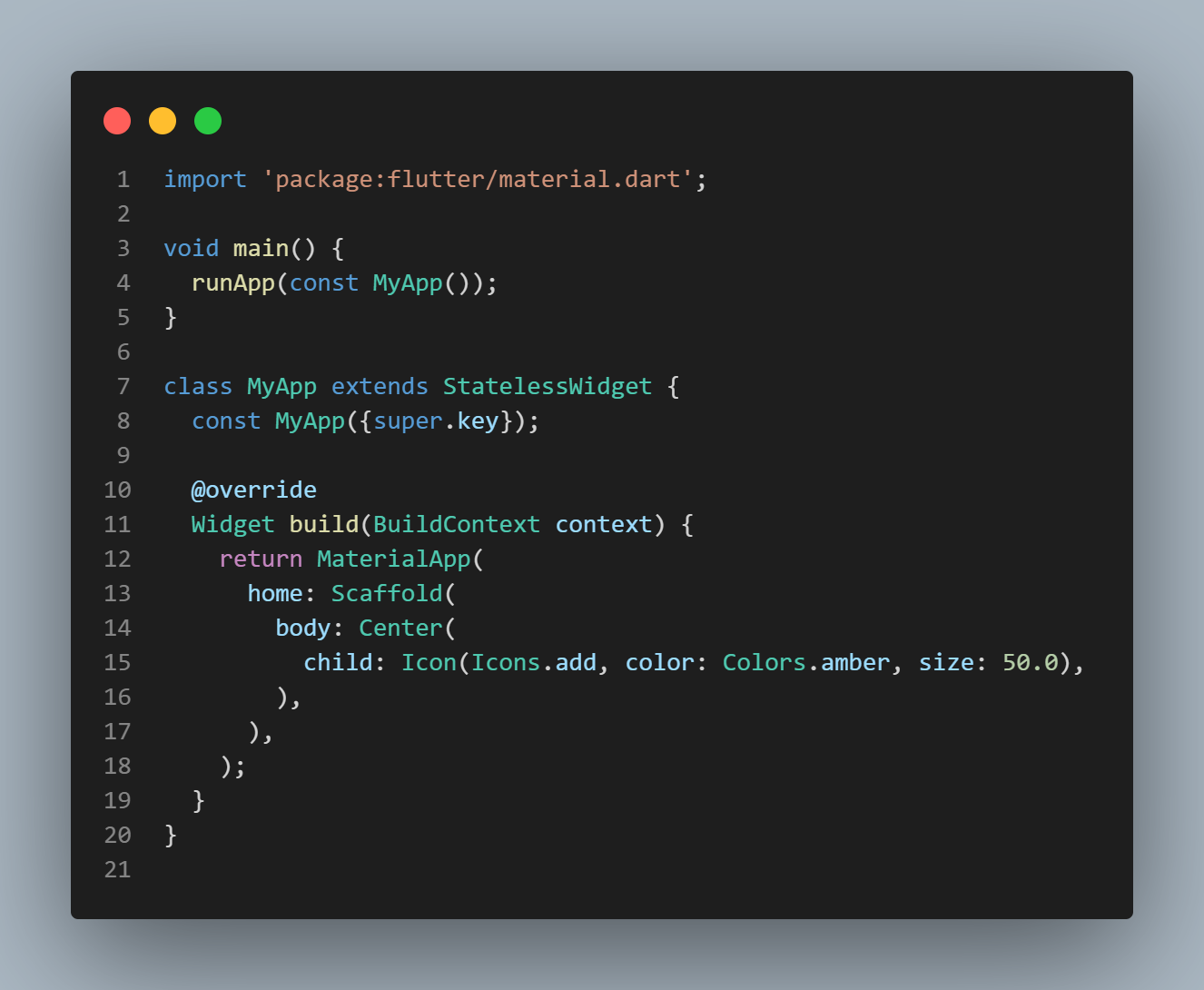Select the main function name
This screenshot has width=1204, height=990.
tap(261, 248)
